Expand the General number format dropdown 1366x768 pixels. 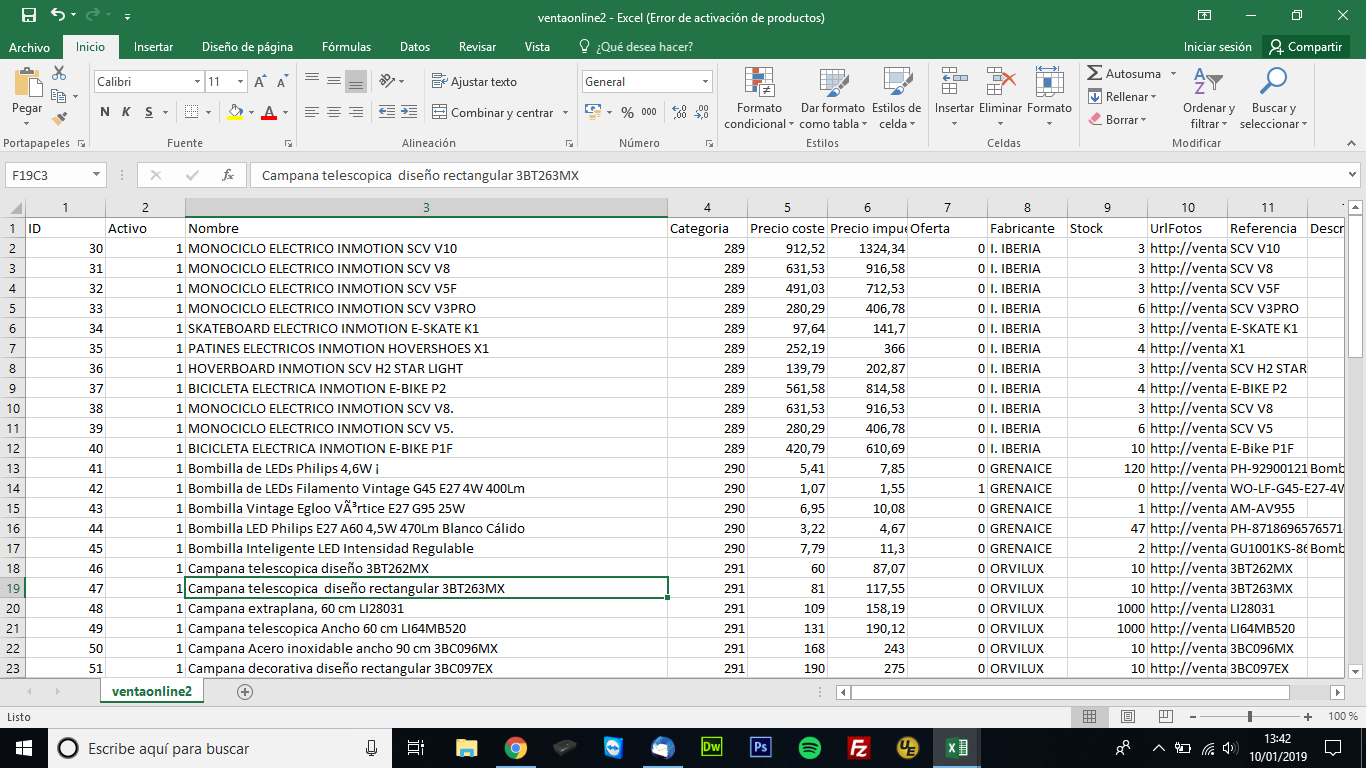click(x=705, y=82)
